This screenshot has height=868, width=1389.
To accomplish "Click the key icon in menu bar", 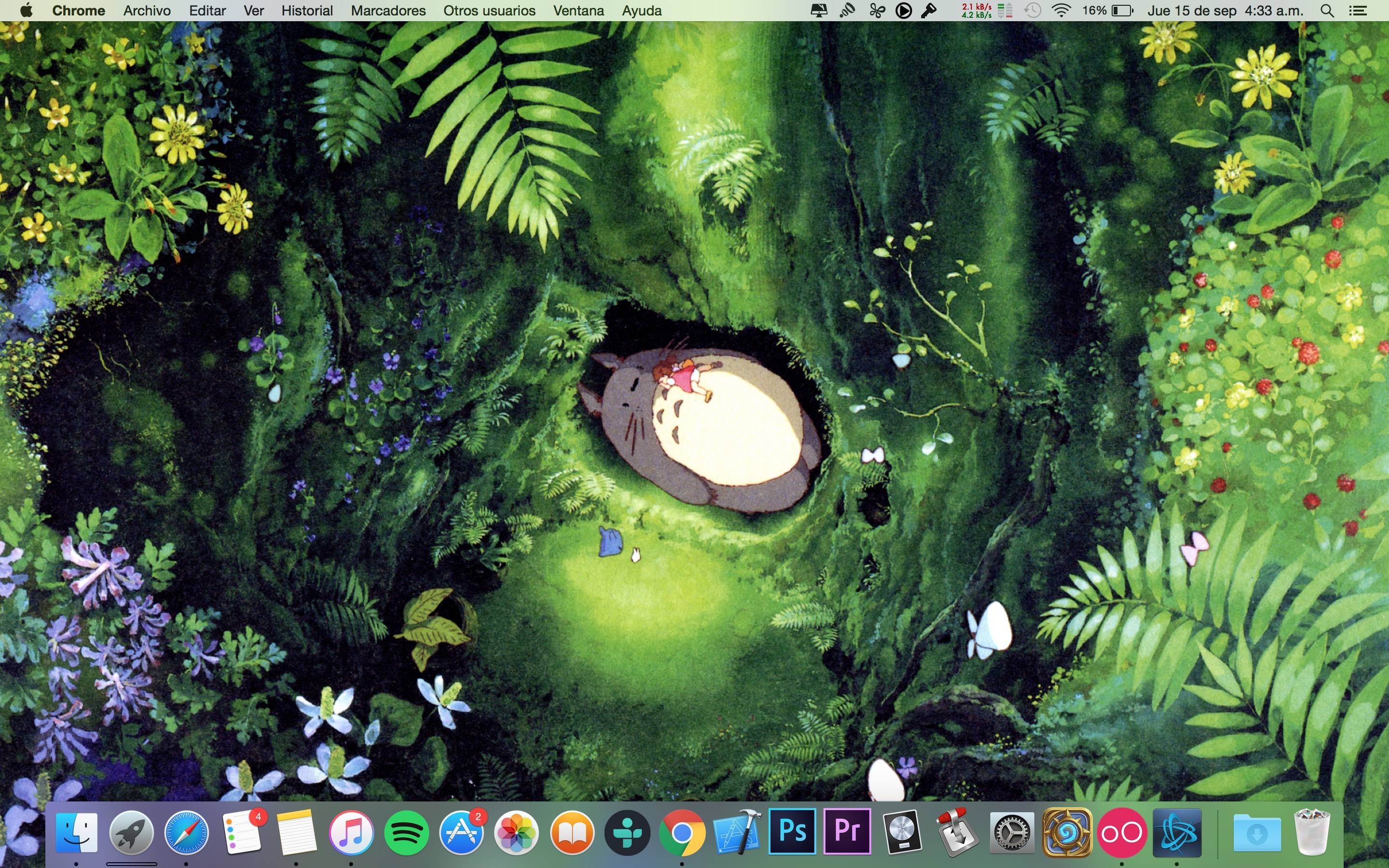I will [929, 10].
